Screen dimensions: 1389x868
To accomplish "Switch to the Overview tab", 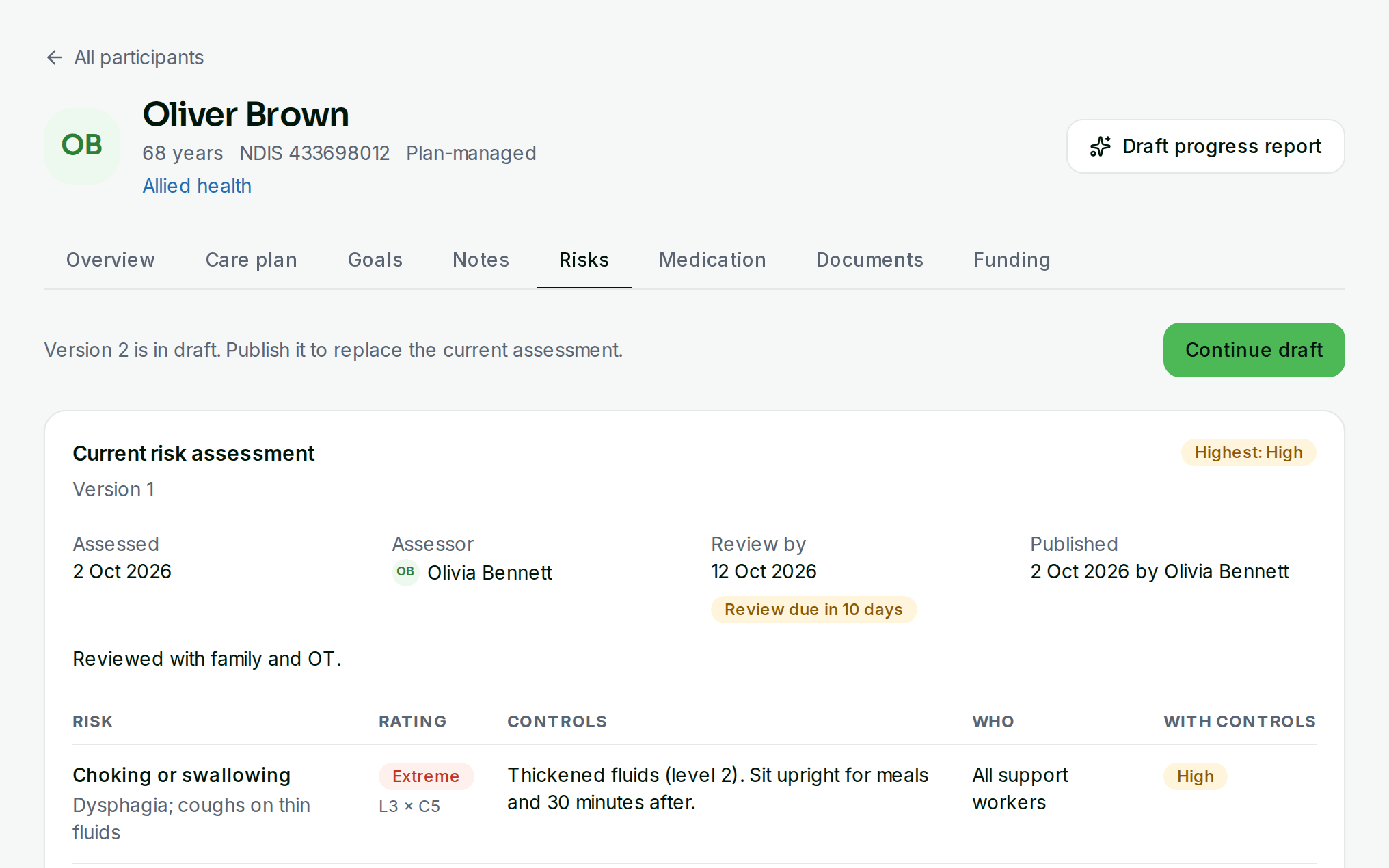I will pyautogui.click(x=111, y=260).
